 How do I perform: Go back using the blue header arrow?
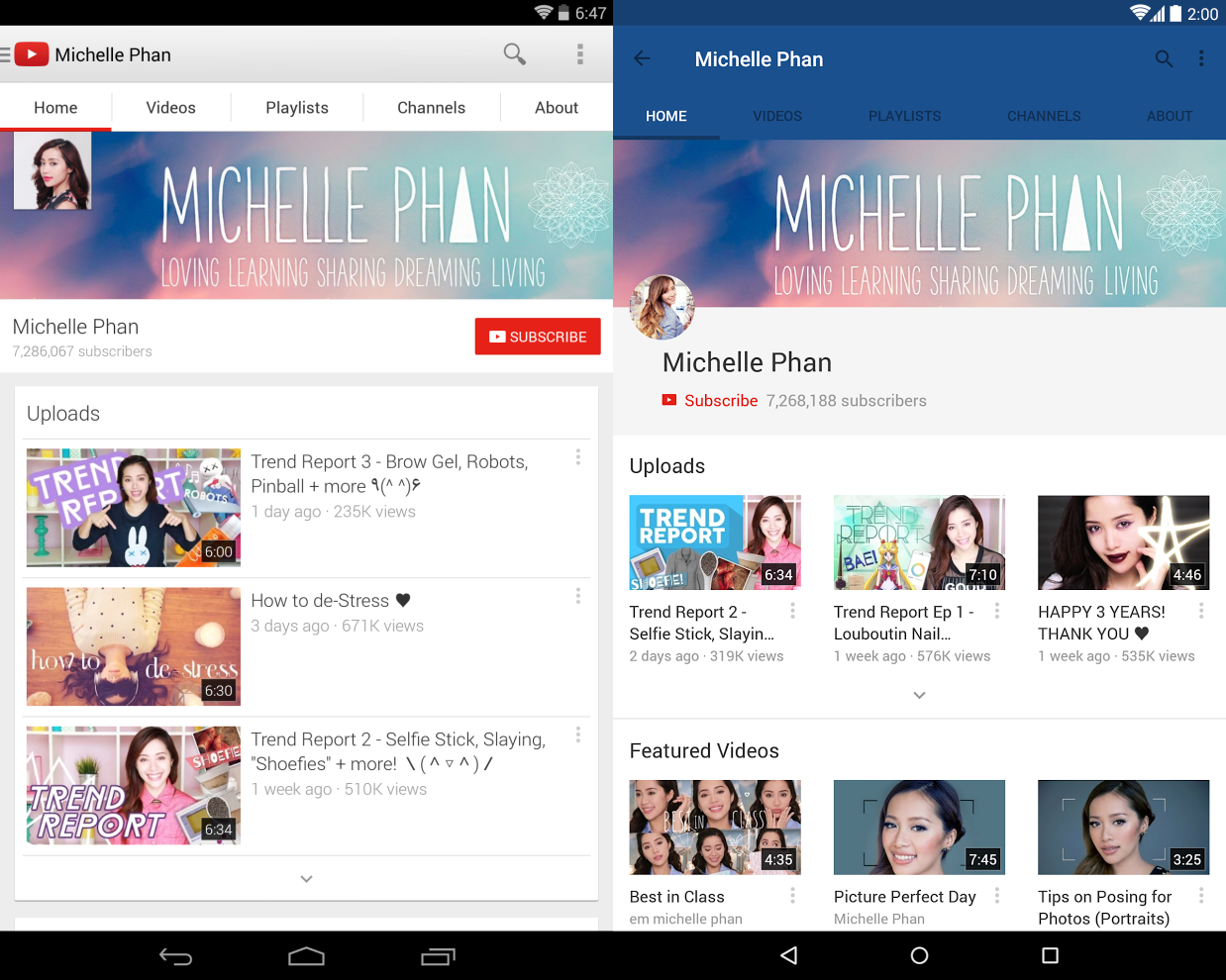coord(642,58)
